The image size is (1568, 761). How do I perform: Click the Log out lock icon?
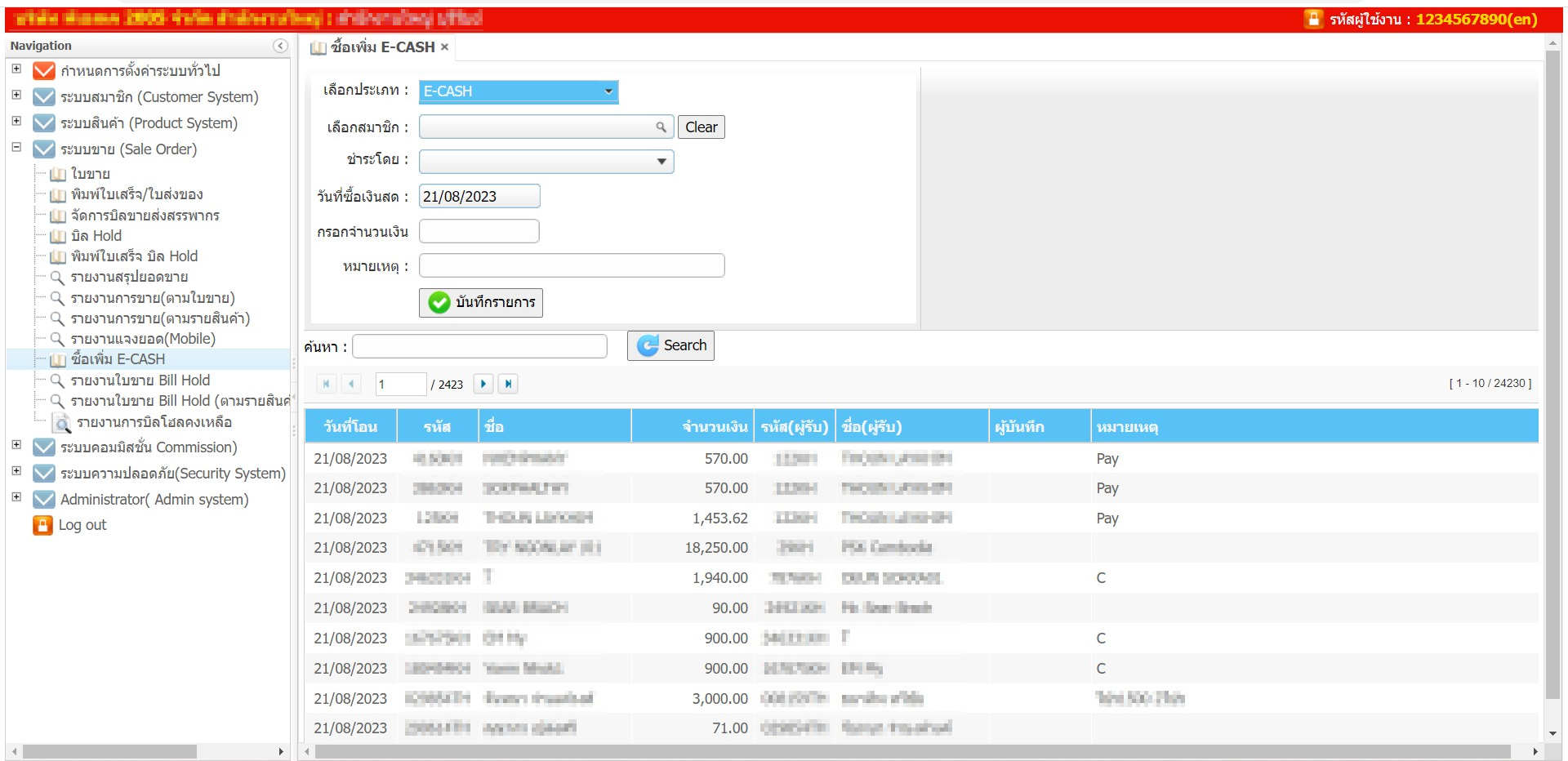42,525
